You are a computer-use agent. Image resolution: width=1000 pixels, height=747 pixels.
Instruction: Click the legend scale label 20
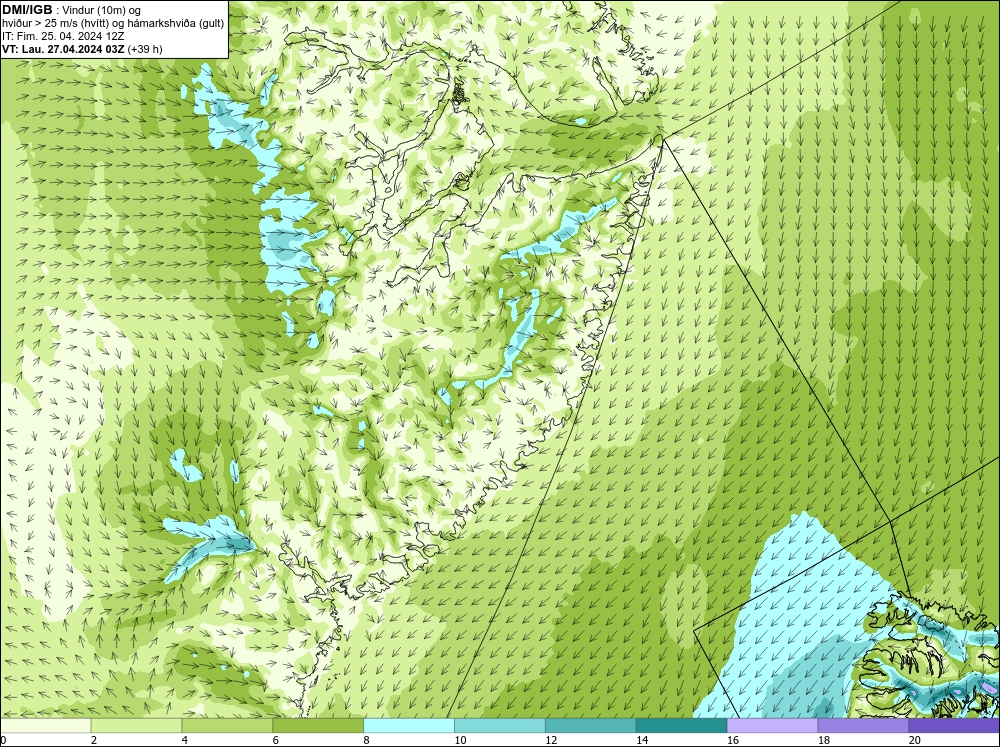coord(915,740)
